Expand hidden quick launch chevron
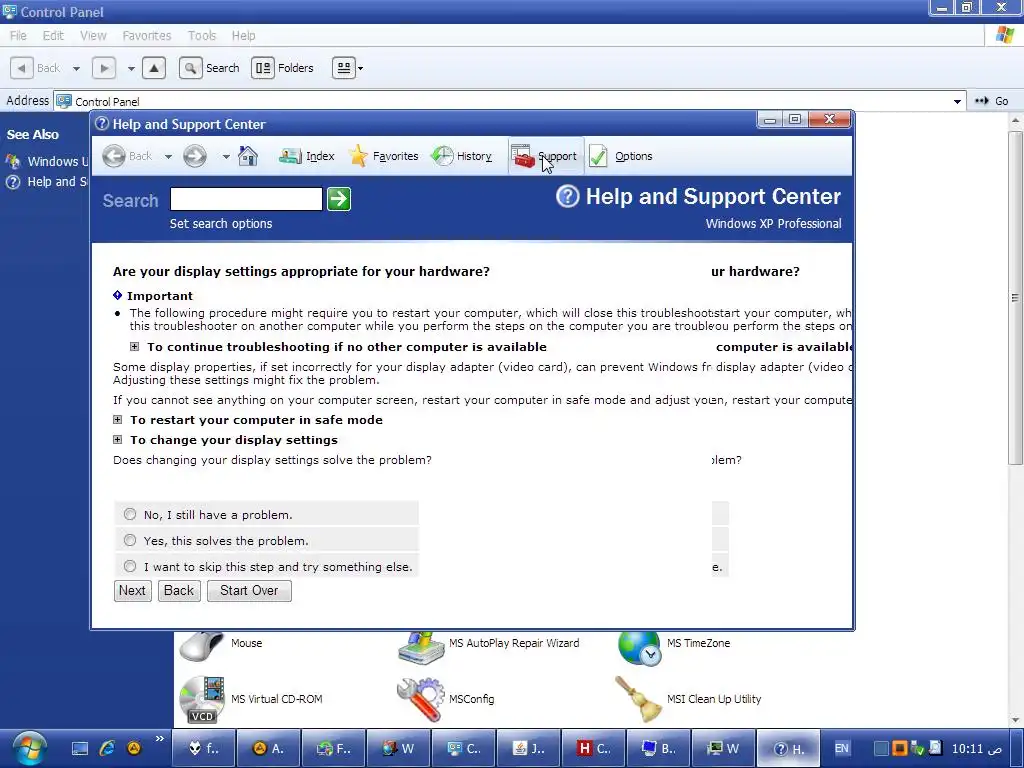The width and height of the screenshot is (1024, 768). coord(160,739)
